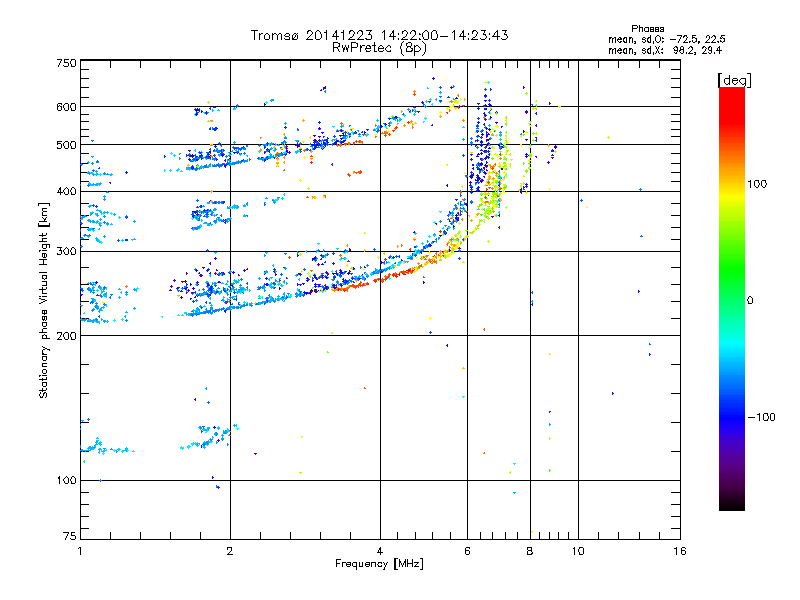
Task: Click the colorbar tick label '0'
Action: [749, 301]
